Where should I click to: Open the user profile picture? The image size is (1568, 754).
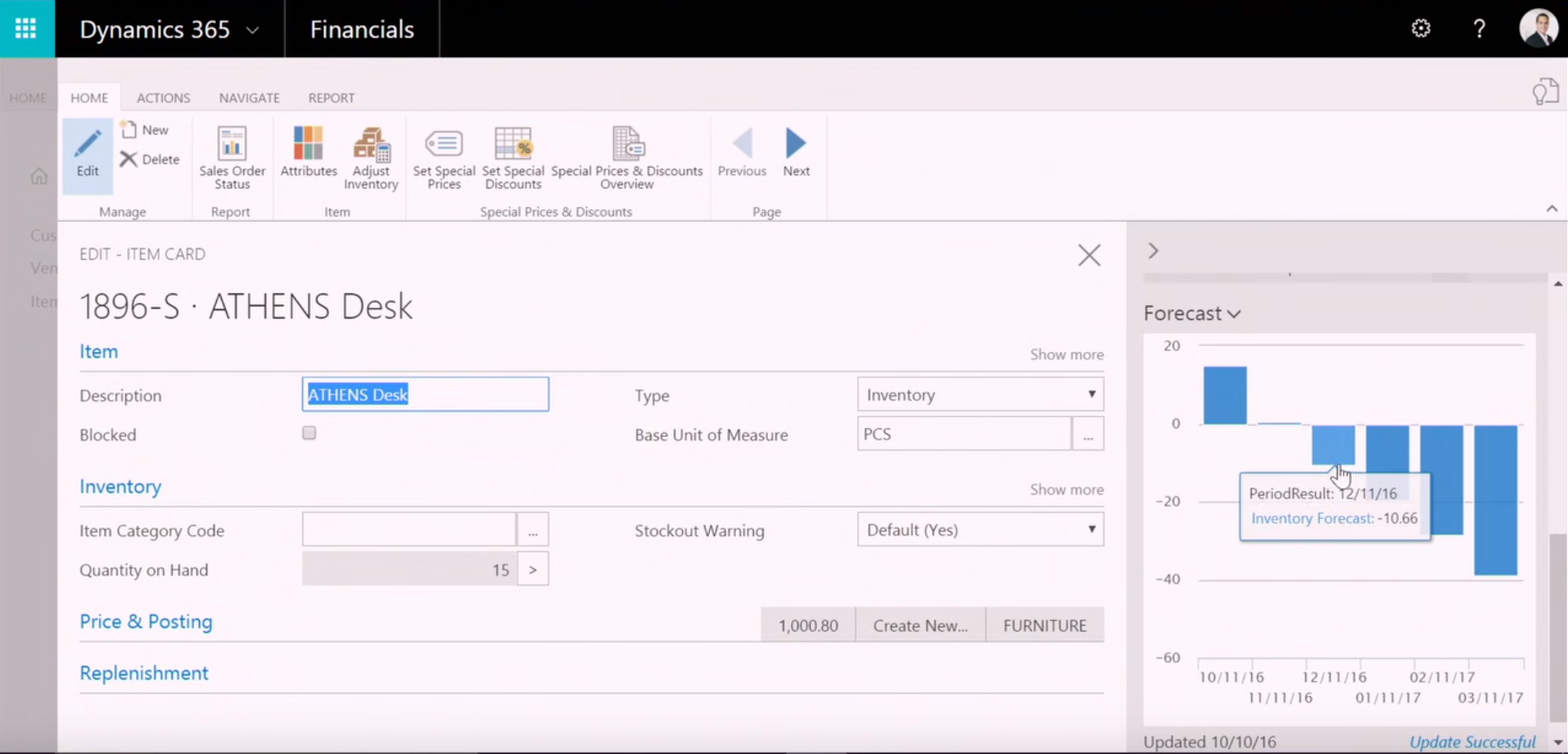tap(1538, 28)
